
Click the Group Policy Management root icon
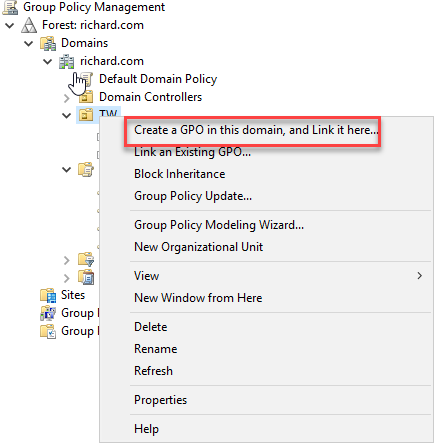(x=10, y=7)
